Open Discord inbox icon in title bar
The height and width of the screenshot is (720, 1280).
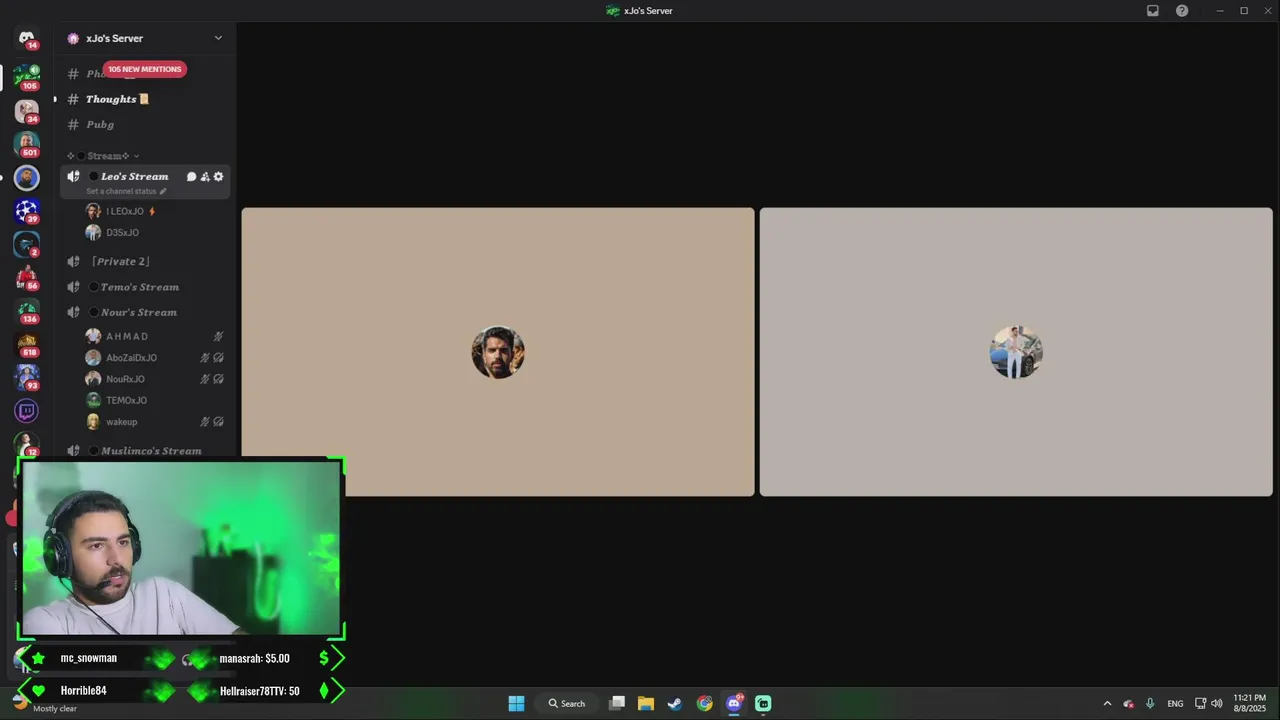pyautogui.click(x=1153, y=11)
